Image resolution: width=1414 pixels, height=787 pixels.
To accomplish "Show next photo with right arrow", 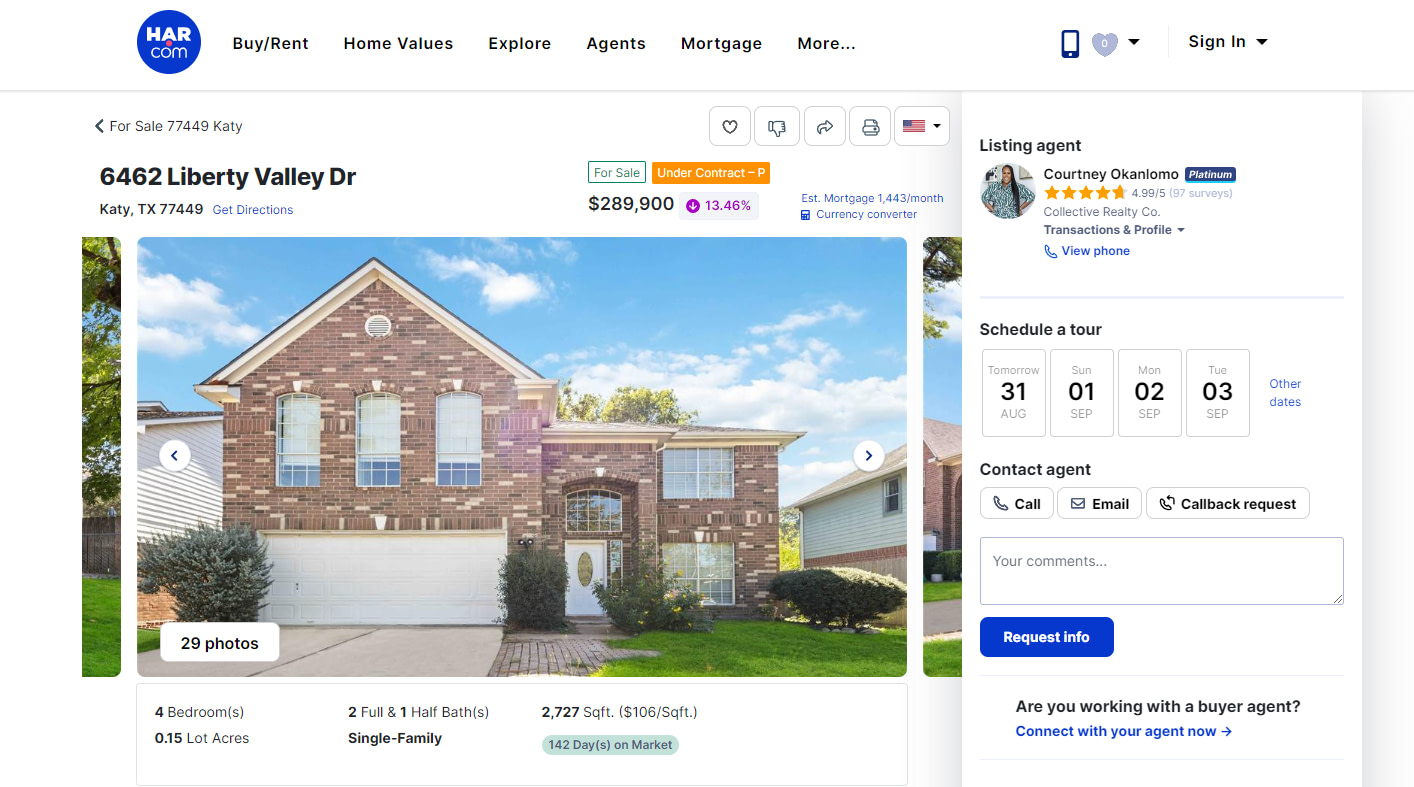I will 869,456.
